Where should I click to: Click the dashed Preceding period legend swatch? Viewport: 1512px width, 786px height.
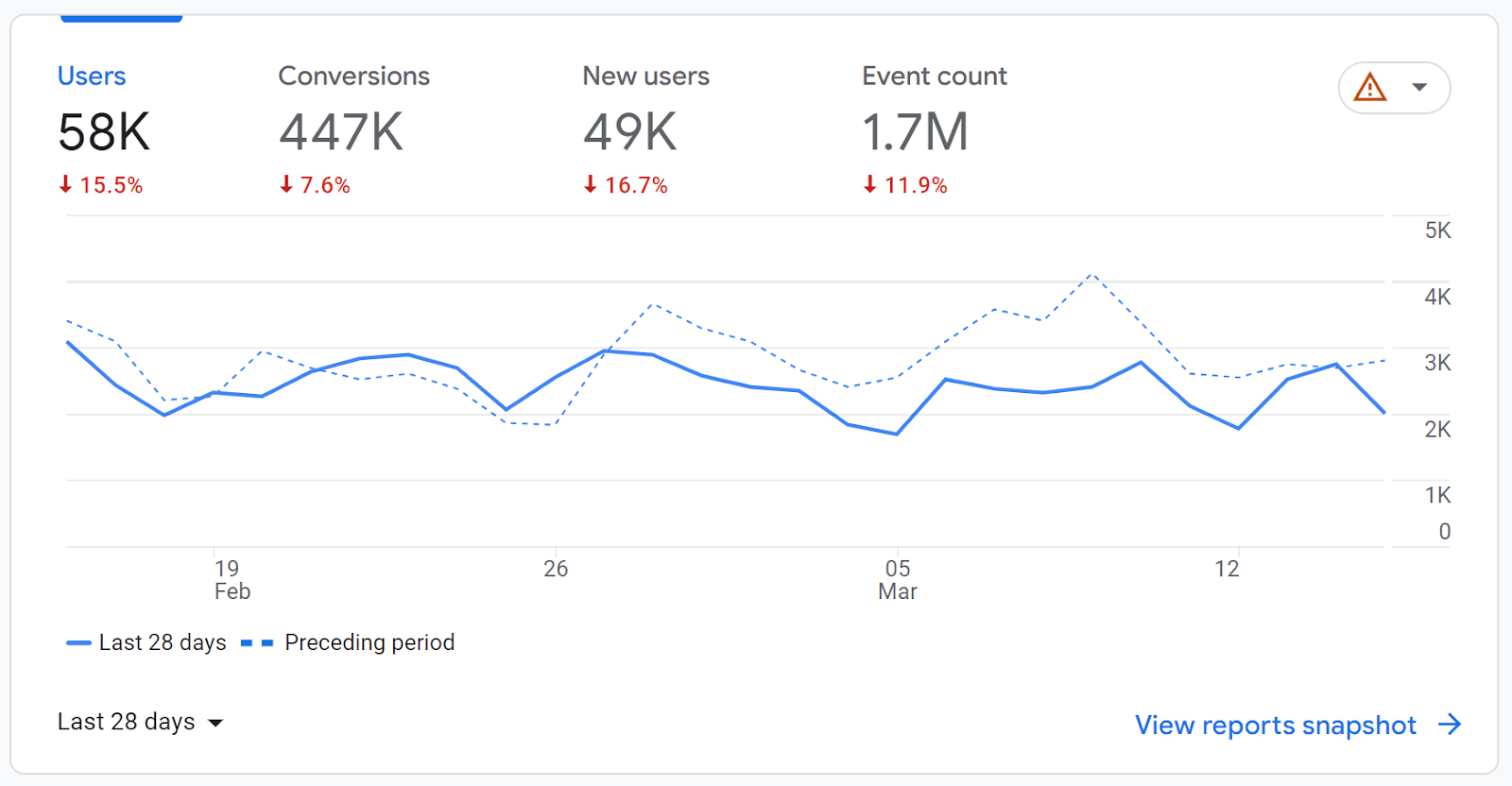pyautogui.click(x=257, y=643)
